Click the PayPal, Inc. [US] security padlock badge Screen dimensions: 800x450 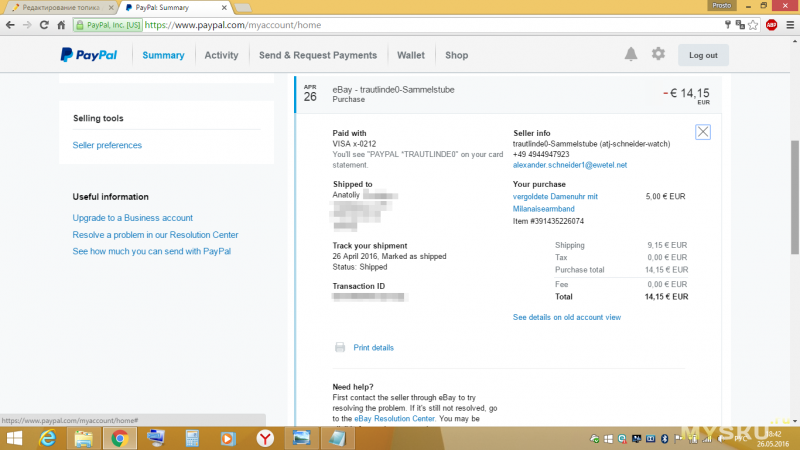coord(108,25)
